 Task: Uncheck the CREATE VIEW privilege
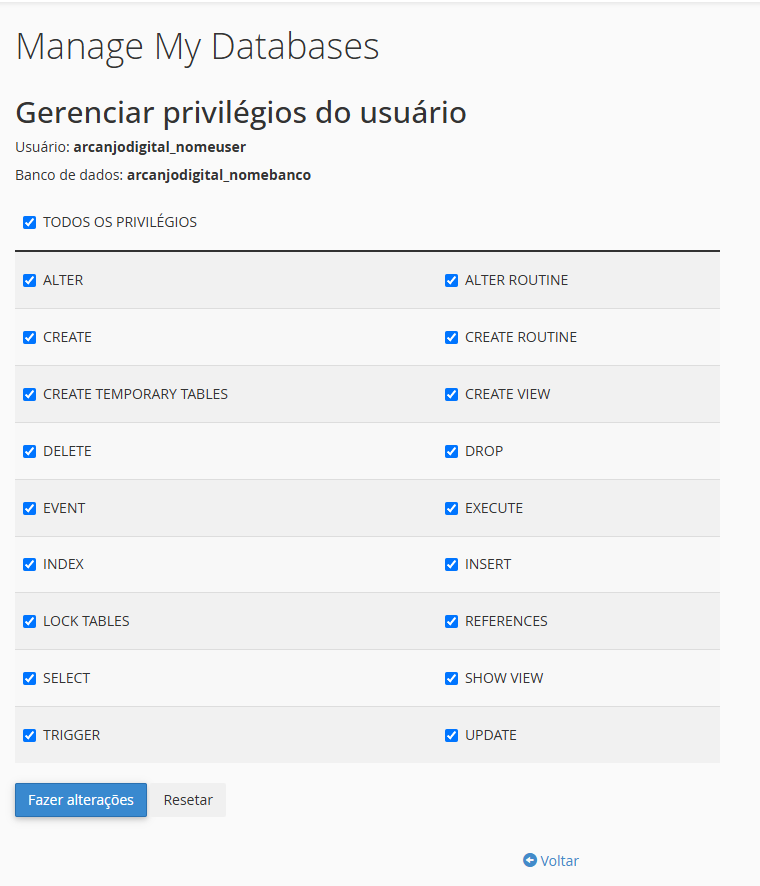coord(452,394)
